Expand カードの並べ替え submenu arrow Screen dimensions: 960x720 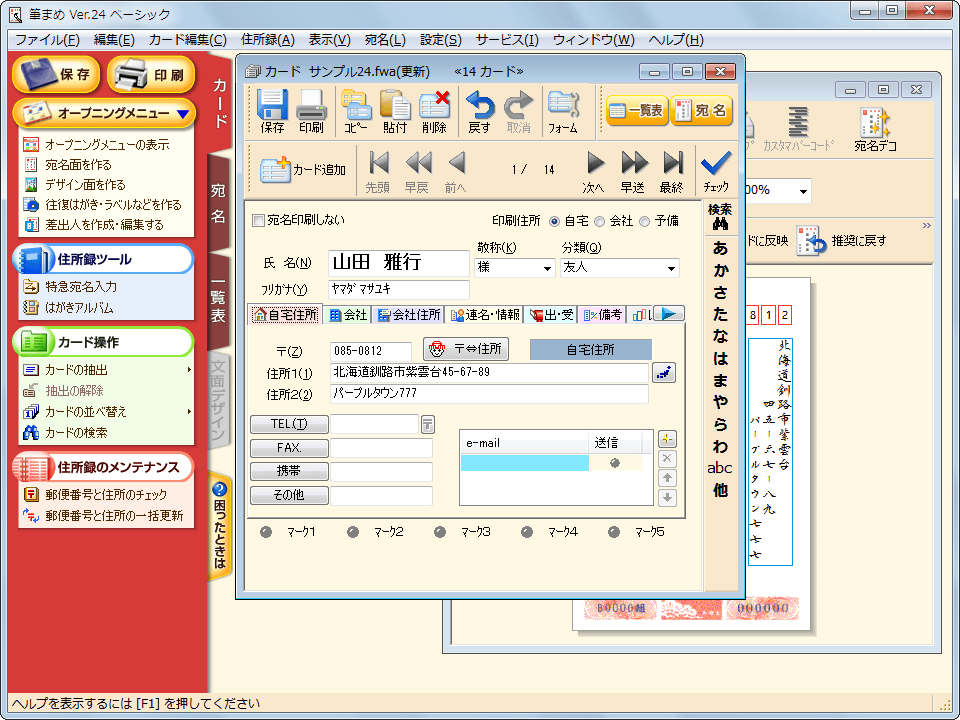189,411
